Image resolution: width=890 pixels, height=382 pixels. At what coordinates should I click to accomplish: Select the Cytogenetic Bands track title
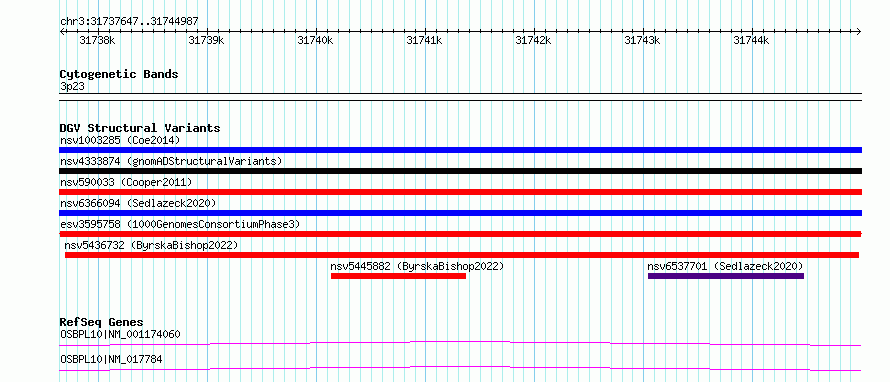pyautogui.click(x=119, y=74)
